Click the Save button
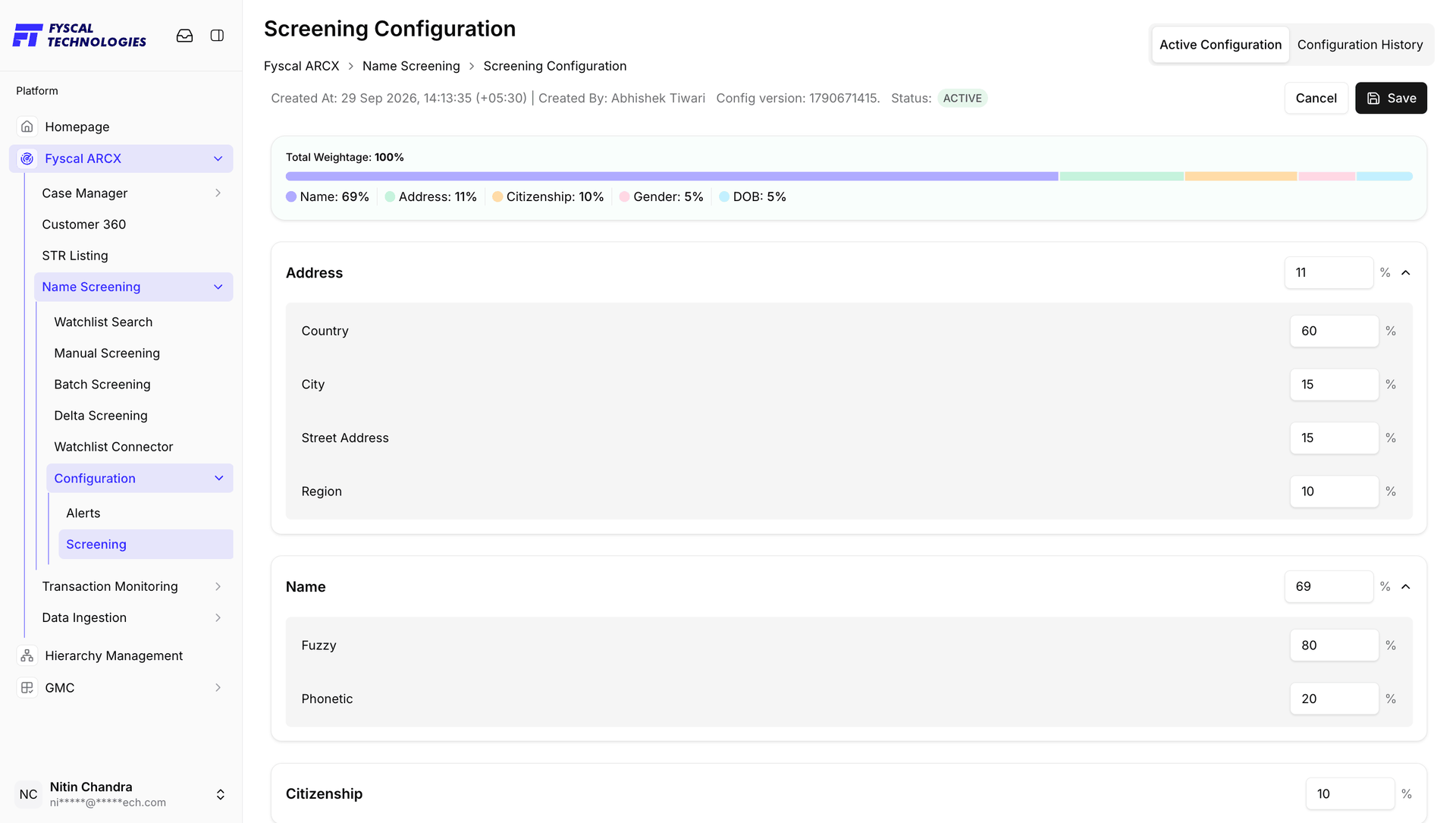Screen dimensions: 1456x823 pos(1391,98)
